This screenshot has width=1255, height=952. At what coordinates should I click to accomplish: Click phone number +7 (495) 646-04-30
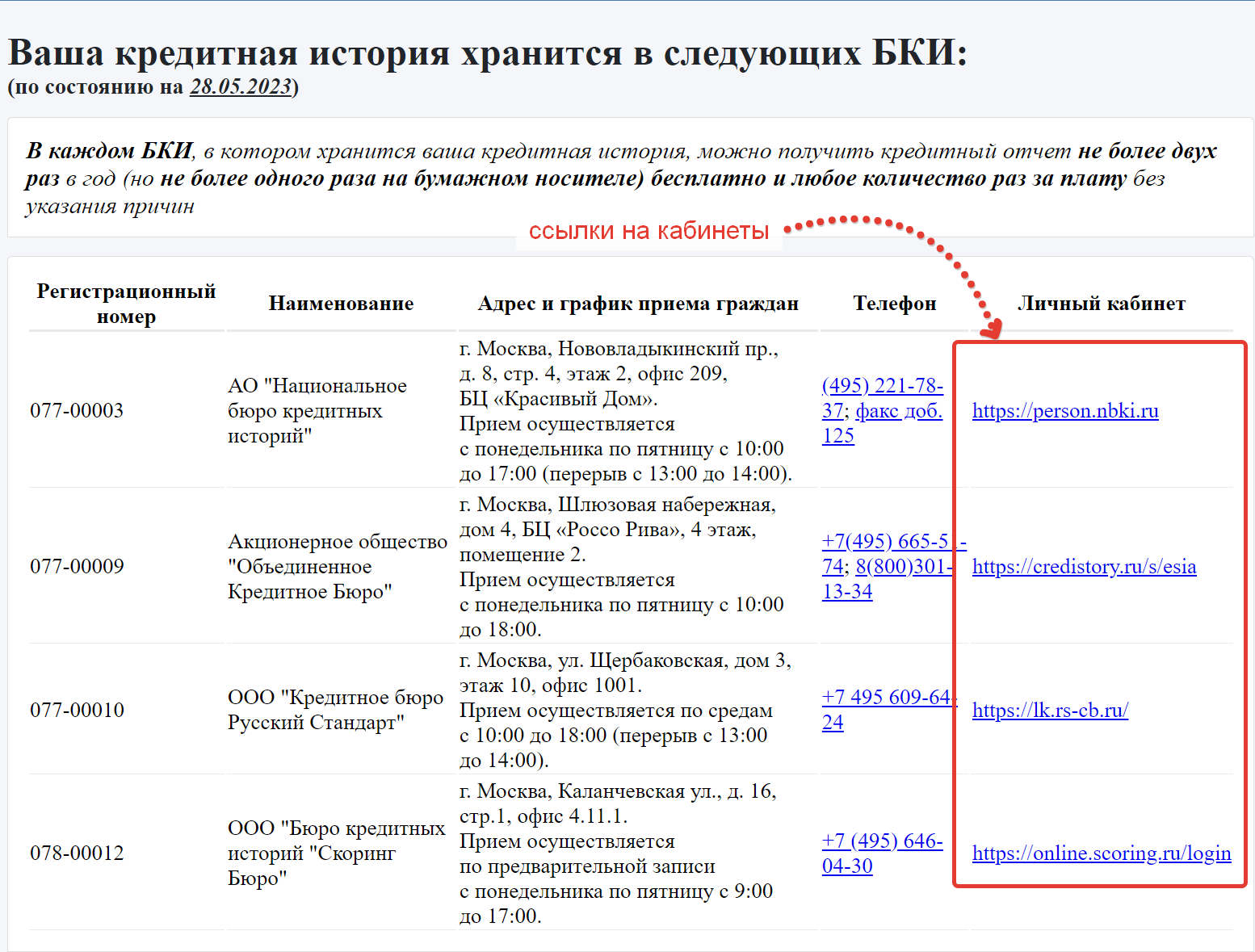coord(883,853)
